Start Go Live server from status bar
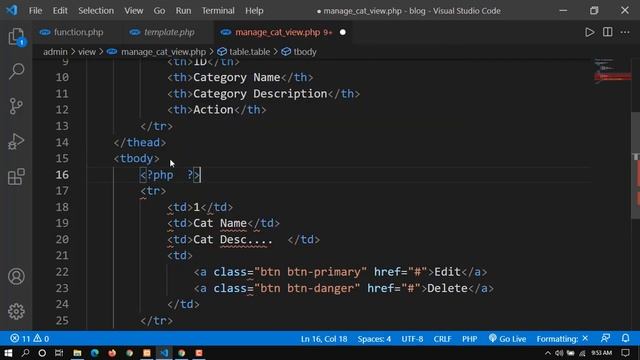This screenshot has height=360, width=640. coord(507,339)
